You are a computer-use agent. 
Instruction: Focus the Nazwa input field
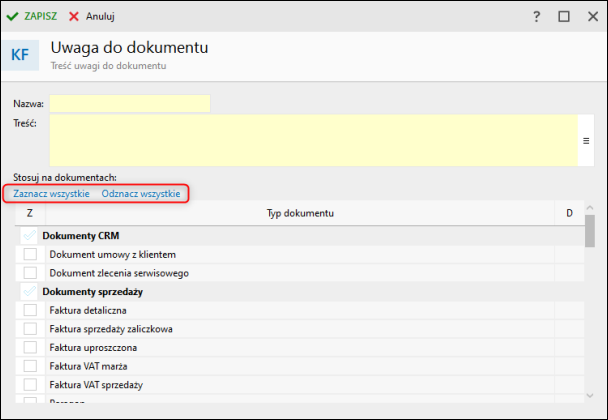[x=130, y=103]
